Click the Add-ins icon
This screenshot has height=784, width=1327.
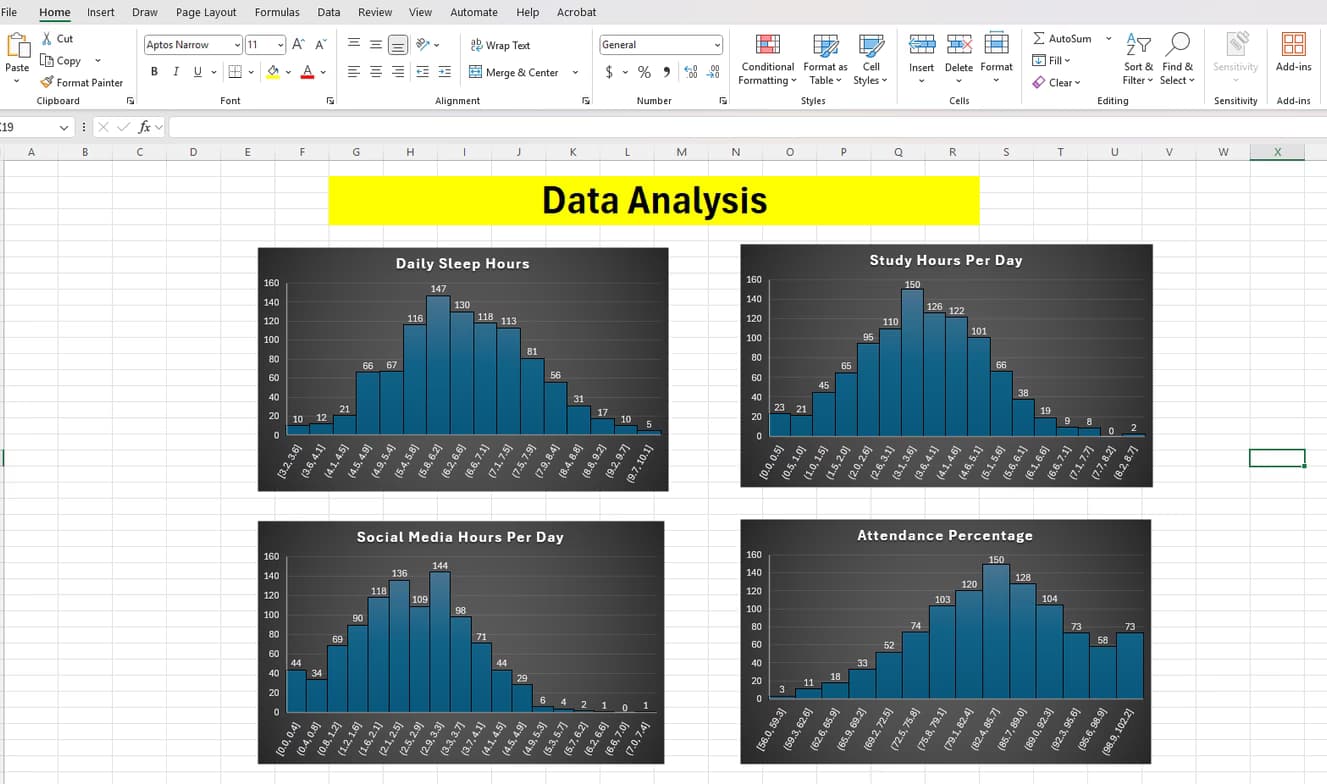click(x=1293, y=45)
